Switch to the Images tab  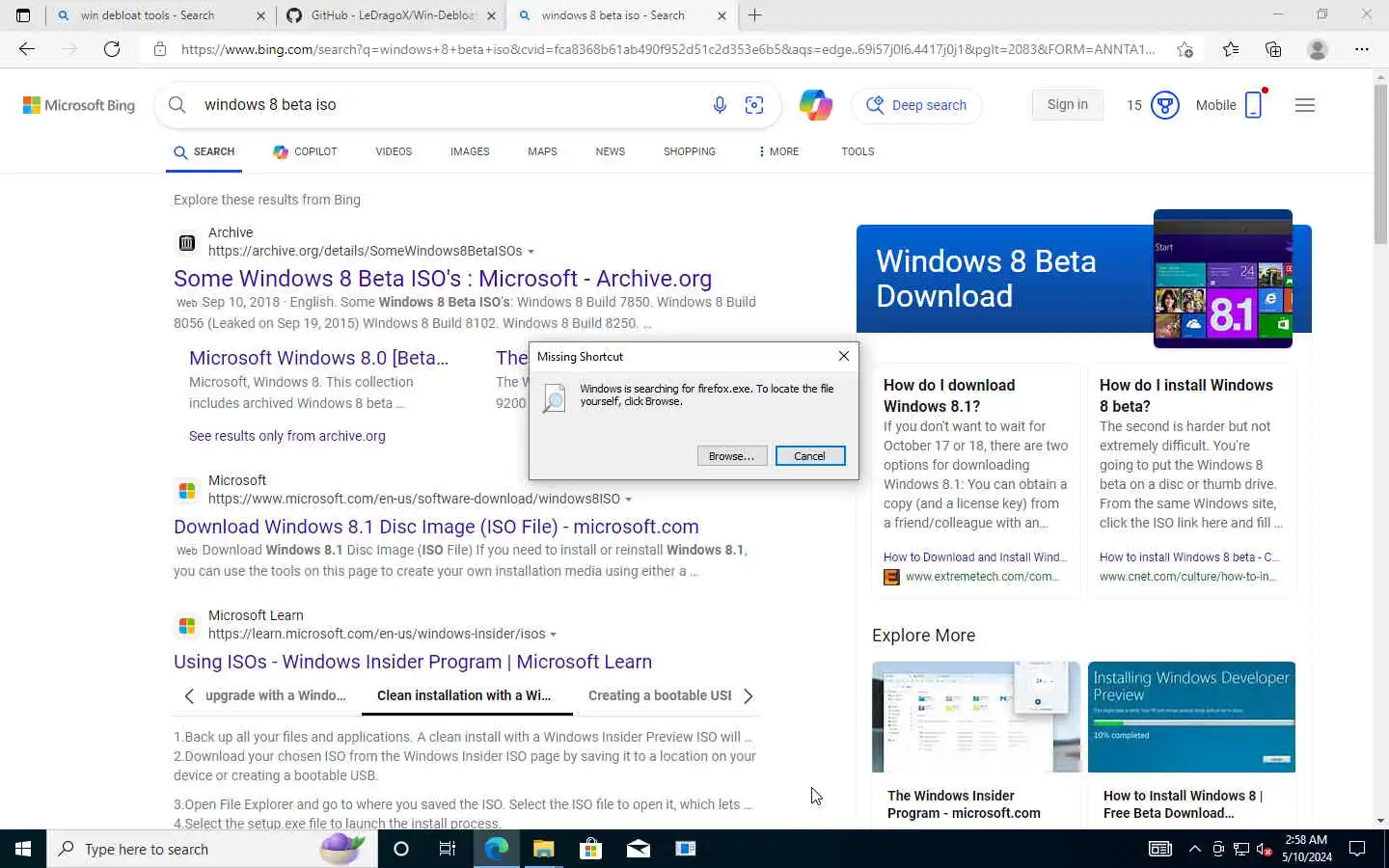(x=470, y=151)
